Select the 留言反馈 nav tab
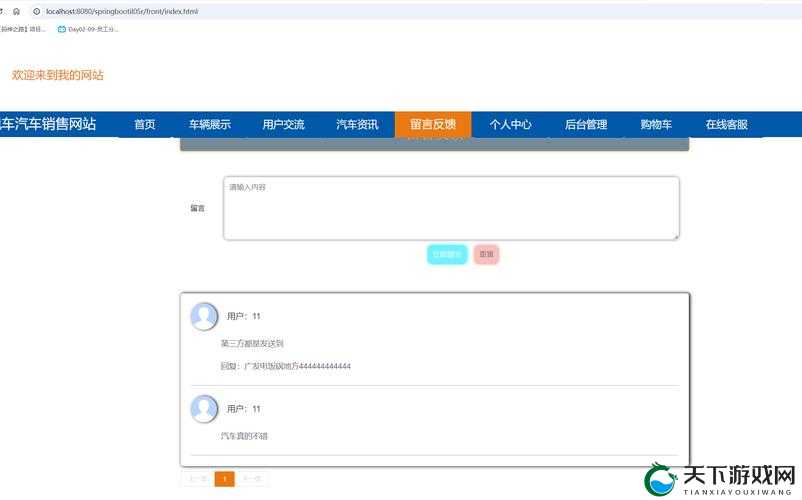The width and height of the screenshot is (802, 500). click(x=433, y=124)
